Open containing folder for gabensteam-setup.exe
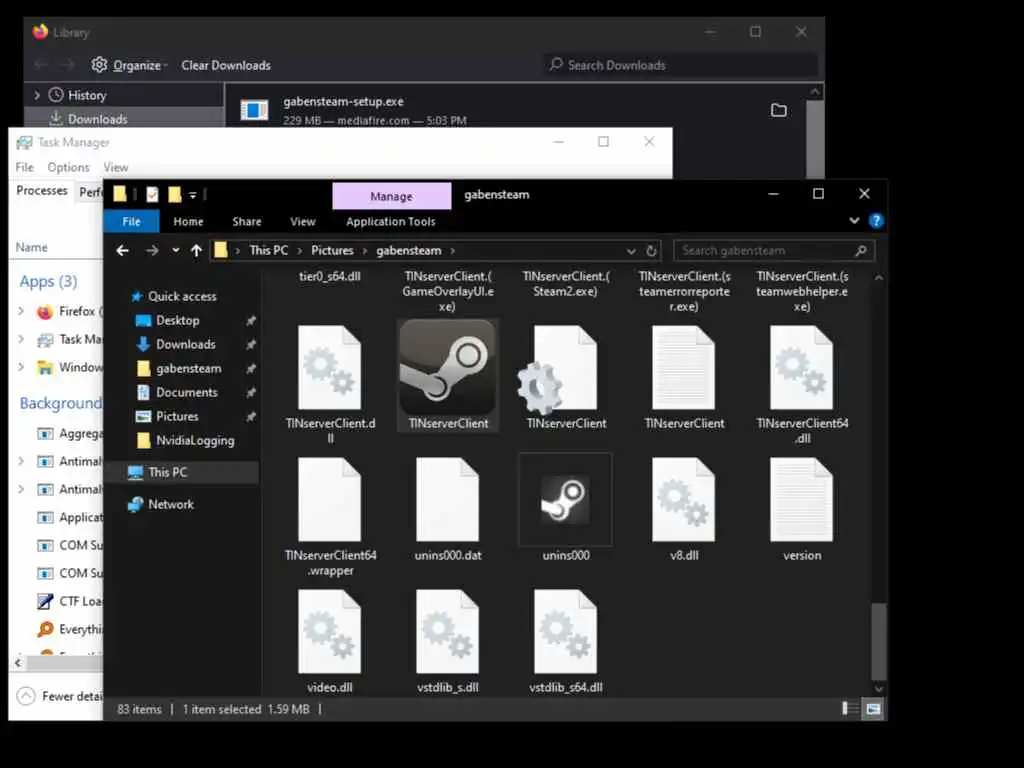Image resolution: width=1024 pixels, height=768 pixels. [778, 110]
